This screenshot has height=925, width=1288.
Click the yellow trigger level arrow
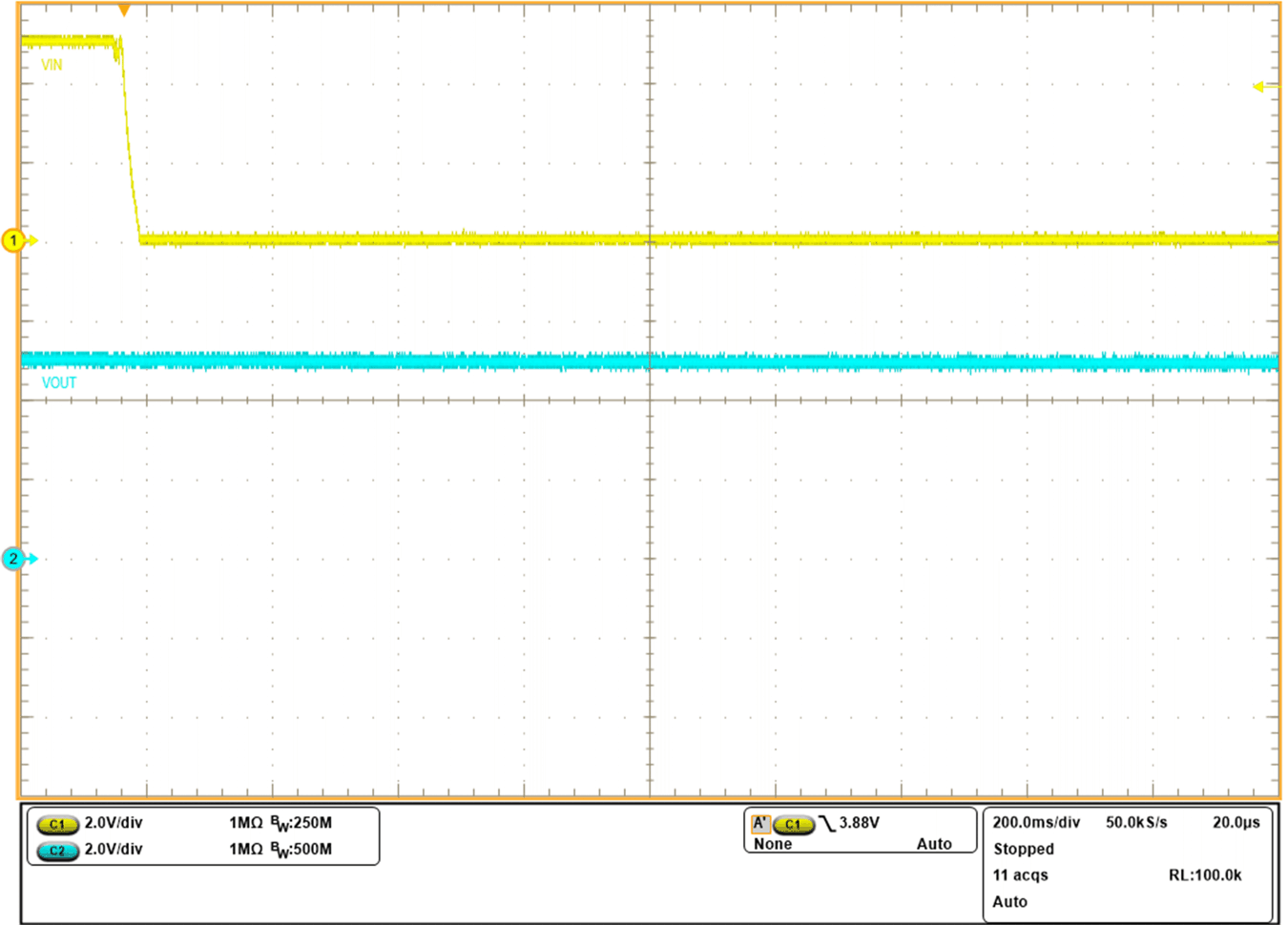click(x=1261, y=85)
